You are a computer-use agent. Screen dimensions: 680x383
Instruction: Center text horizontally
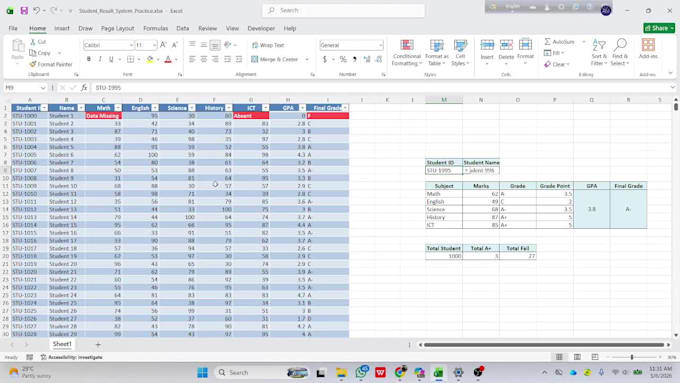203,59
